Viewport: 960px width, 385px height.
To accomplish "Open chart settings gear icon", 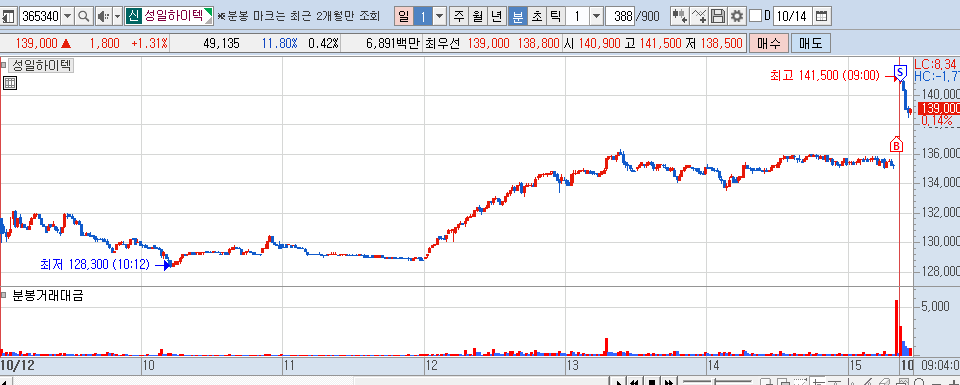I will click(738, 16).
